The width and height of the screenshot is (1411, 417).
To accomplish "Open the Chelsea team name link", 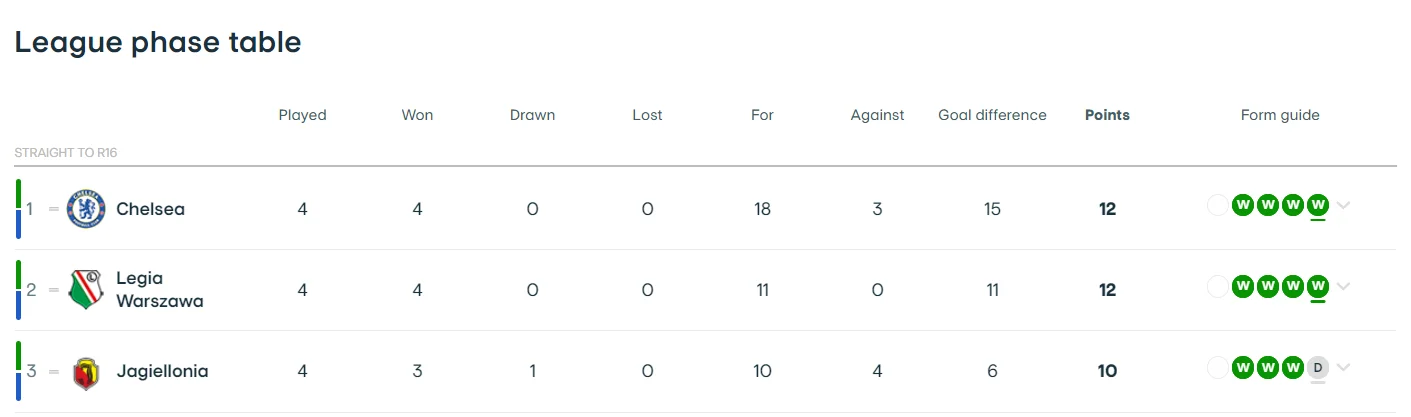I will (150, 209).
